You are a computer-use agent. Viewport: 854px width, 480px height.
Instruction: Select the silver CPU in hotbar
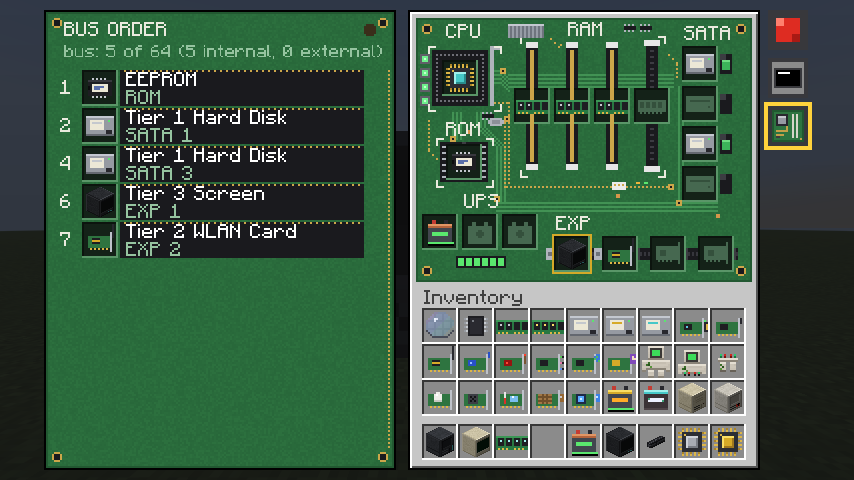coord(692,441)
